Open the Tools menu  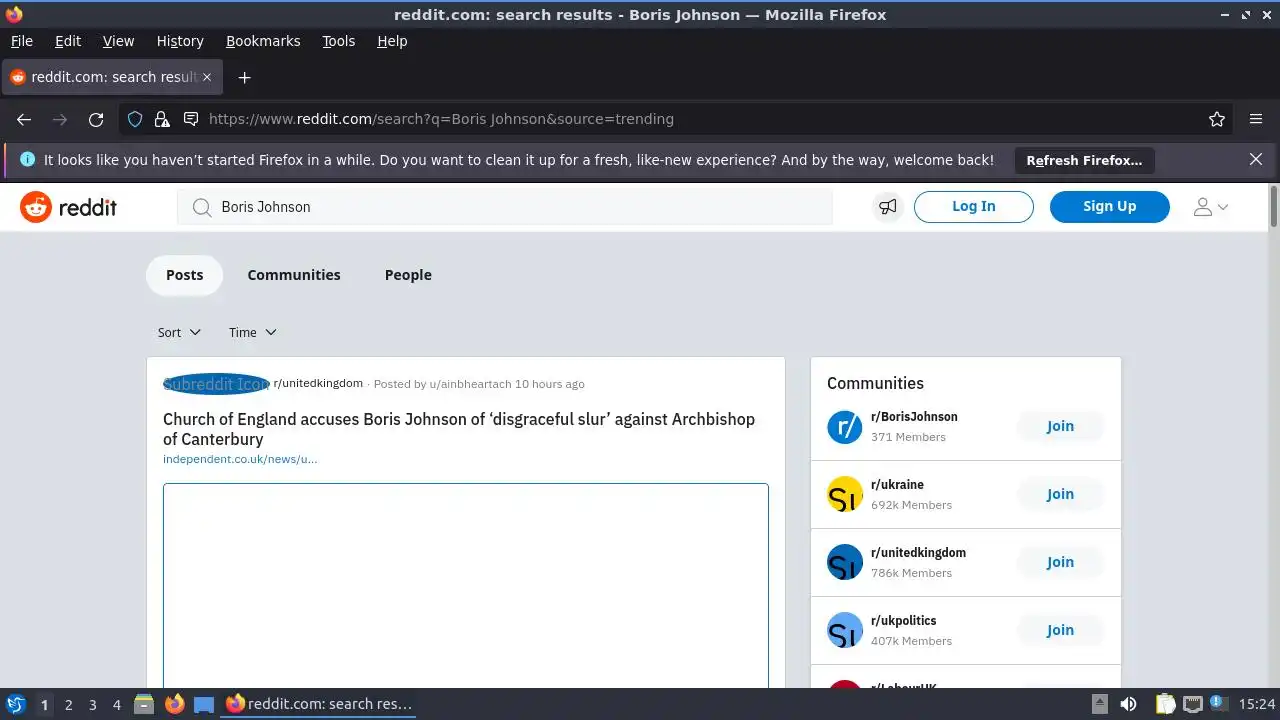[x=339, y=41]
